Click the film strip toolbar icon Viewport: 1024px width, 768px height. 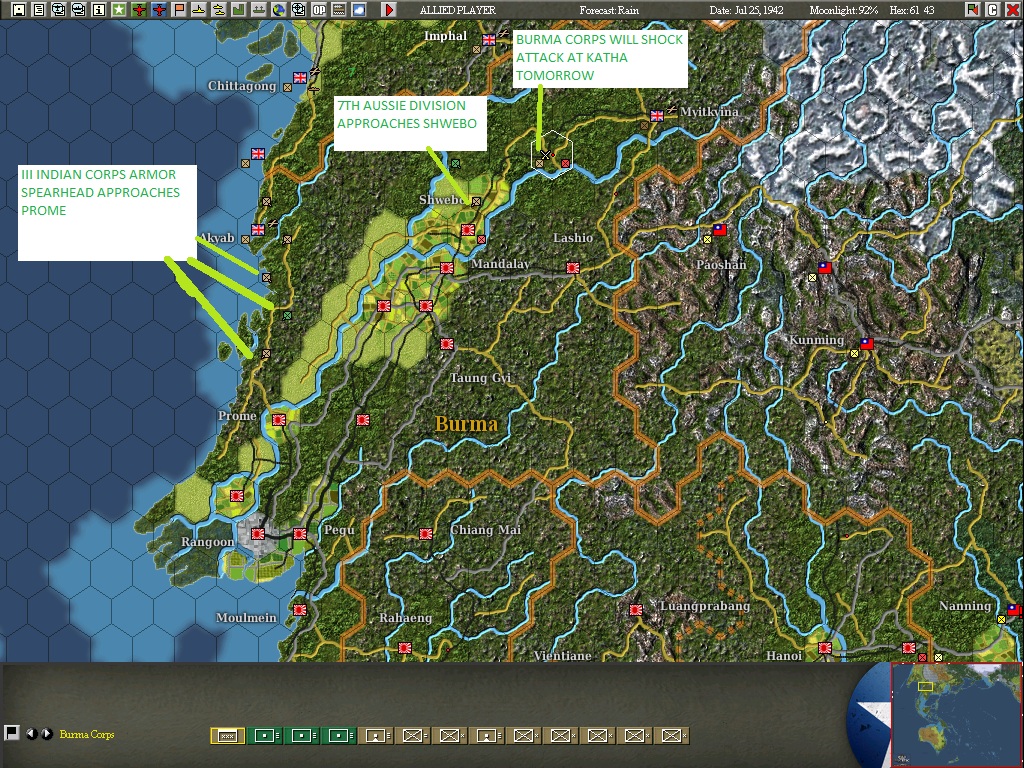tap(338, 10)
